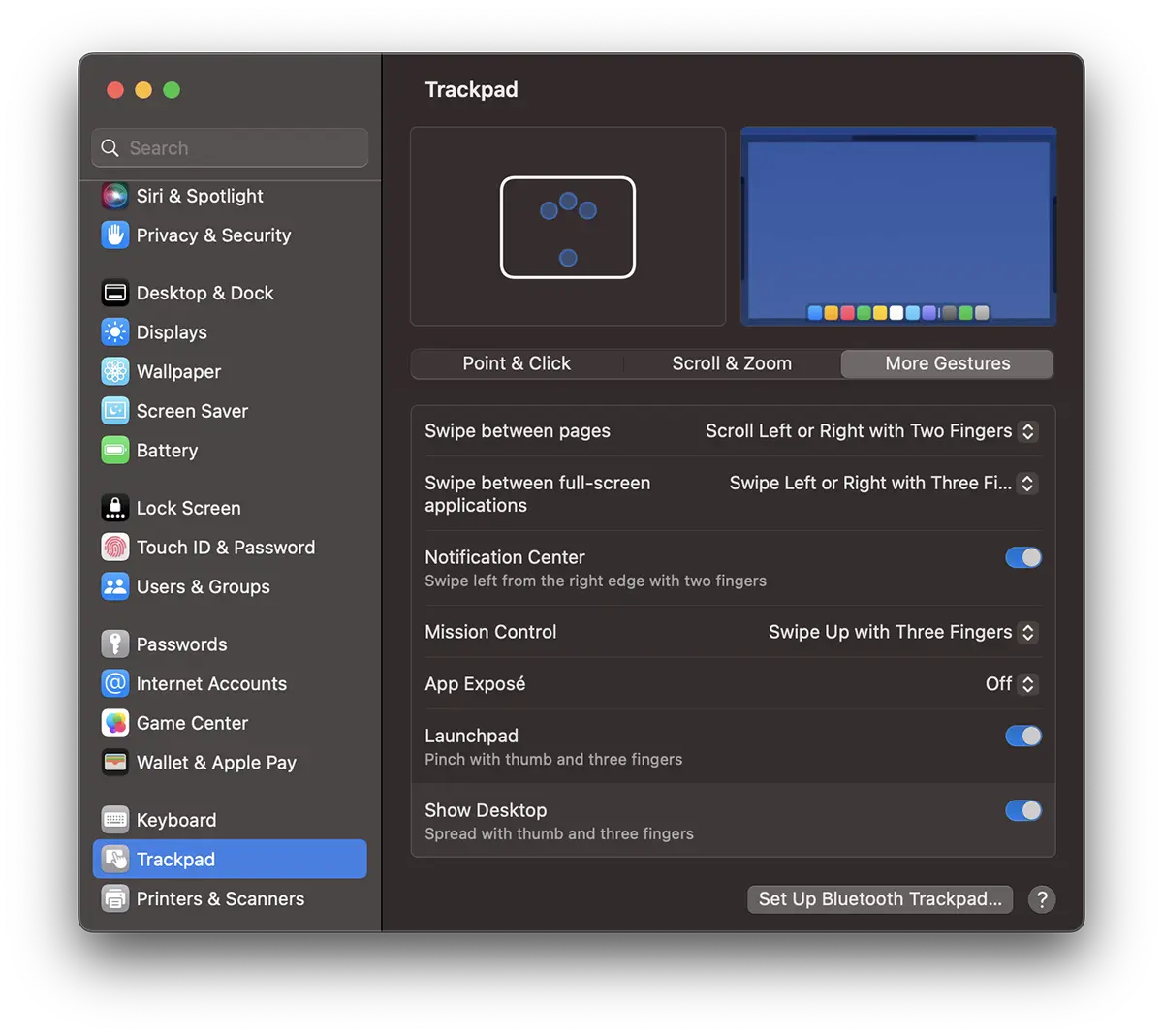Select the Battery icon in sidebar
Screen dimensions: 1163x1036
tap(115, 451)
